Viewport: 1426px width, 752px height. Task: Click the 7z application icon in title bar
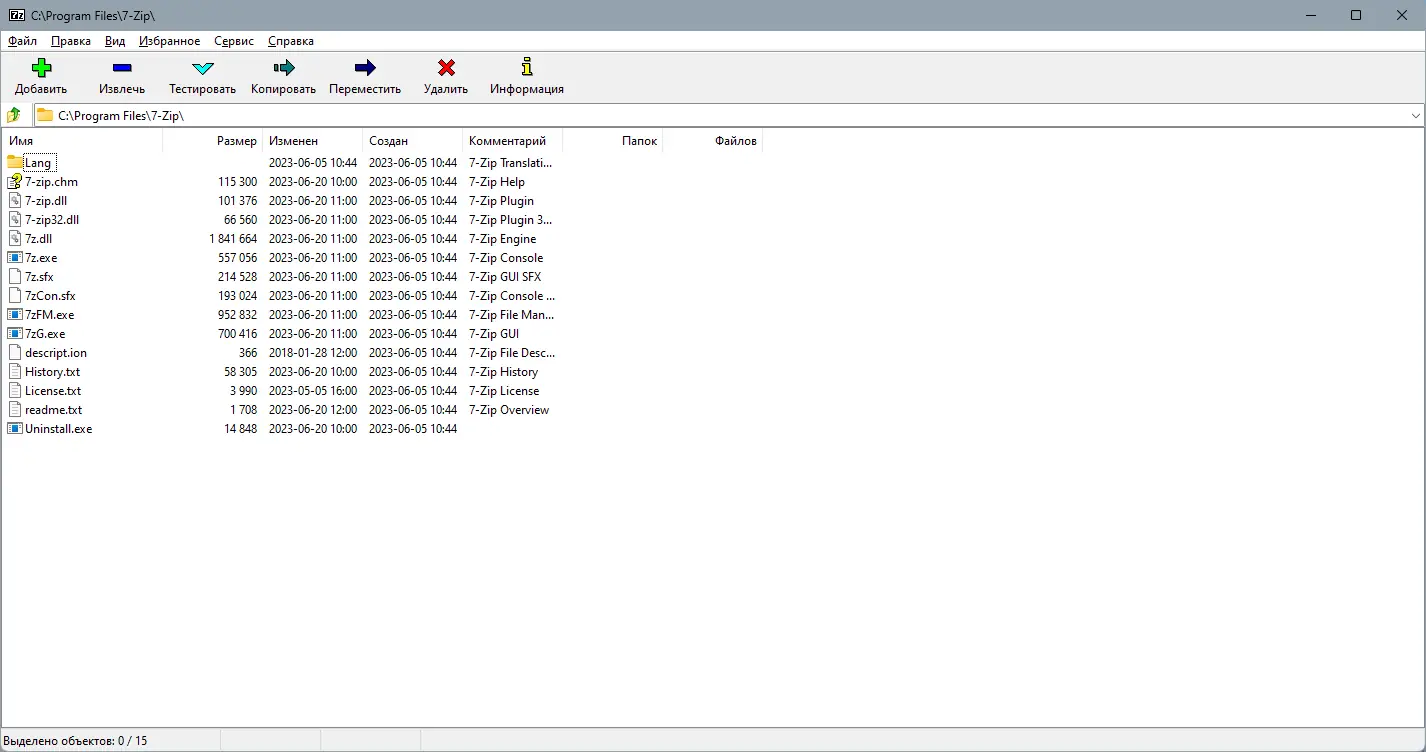click(17, 15)
